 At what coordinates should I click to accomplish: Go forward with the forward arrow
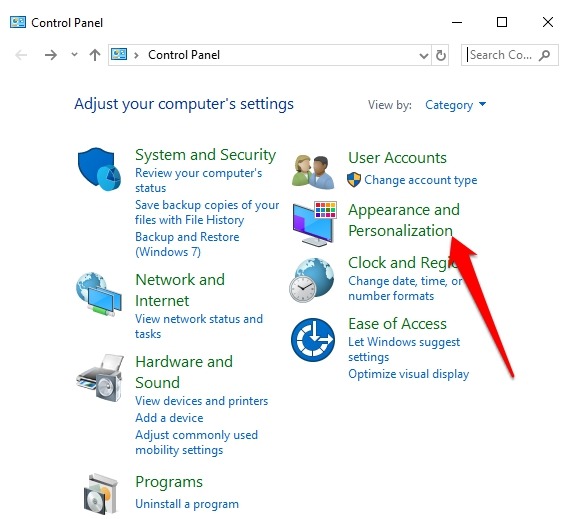click(50, 55)
